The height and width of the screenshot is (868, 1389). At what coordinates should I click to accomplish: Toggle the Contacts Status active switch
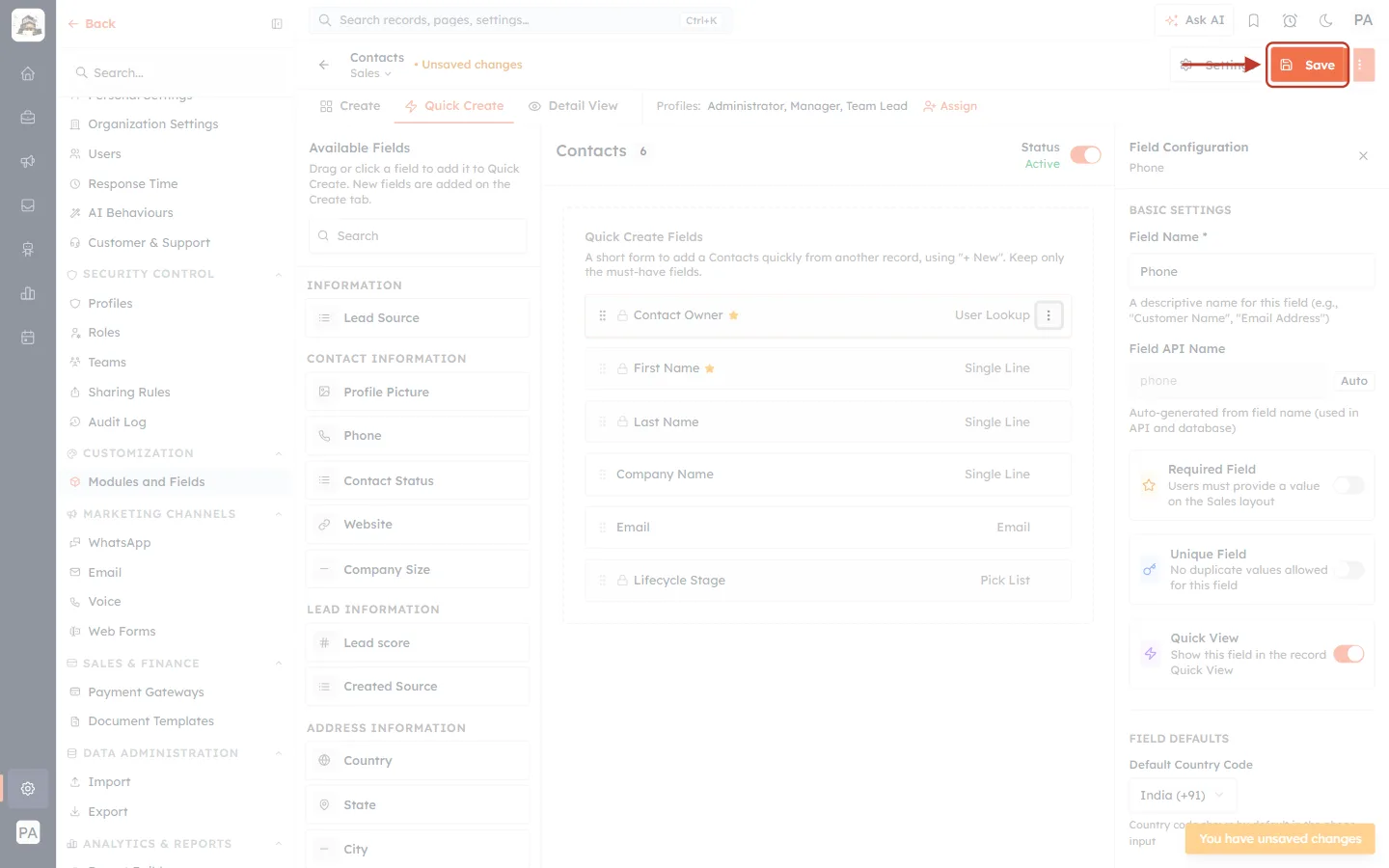[1085, 155]
